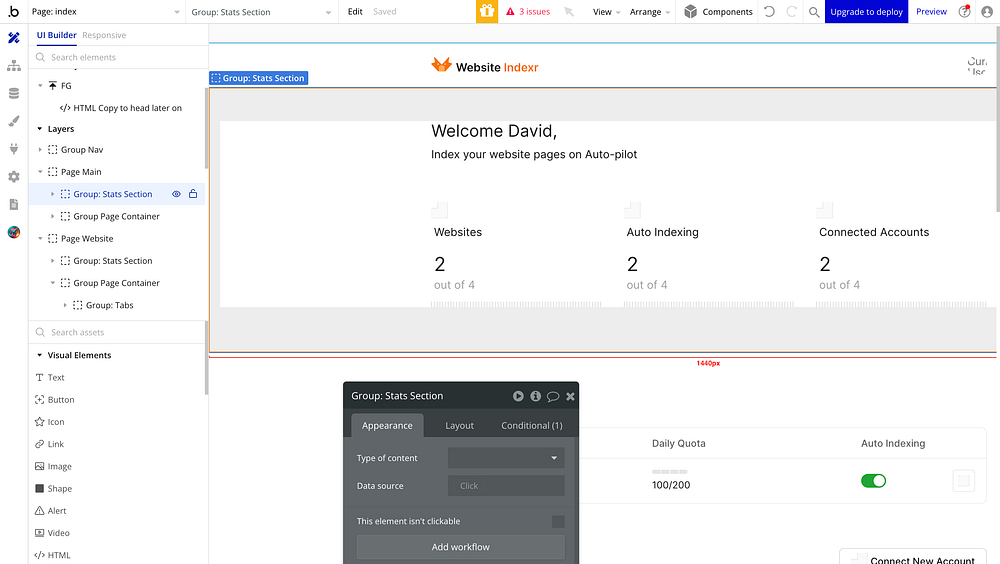Collapse the Layers section
1000x564 pixels.
point(40,129)
